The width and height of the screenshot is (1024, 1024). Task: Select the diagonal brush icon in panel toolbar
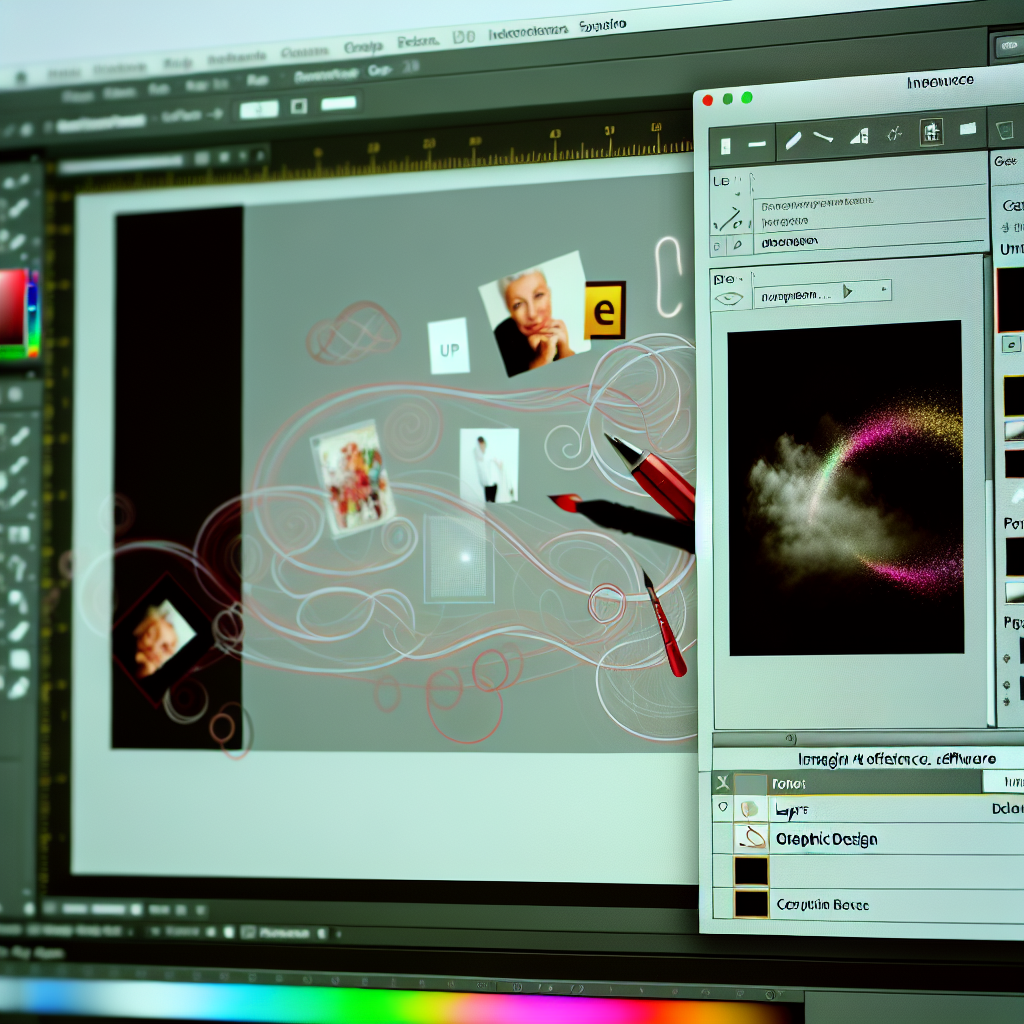tap(793, 140)
